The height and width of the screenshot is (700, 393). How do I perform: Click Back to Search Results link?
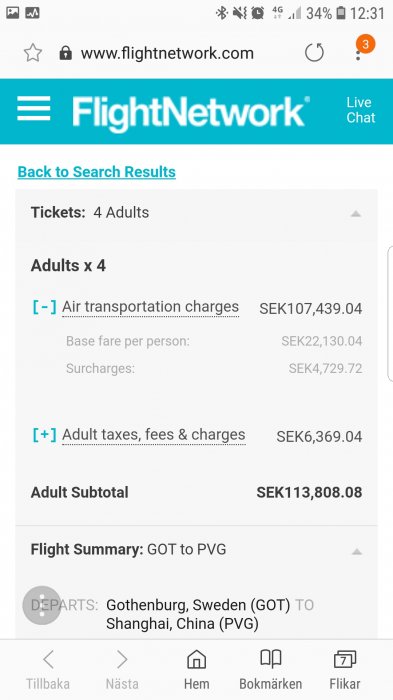[96, 172]
